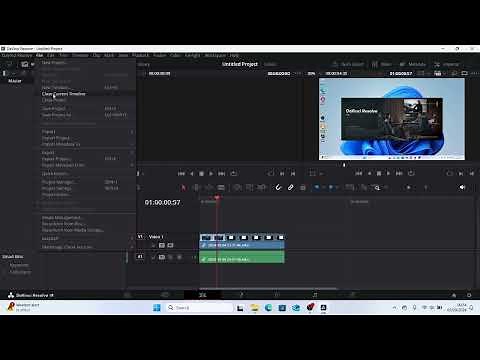Screen dimensions: 480x360
Task: Open viewer options three-dot menu
Action: [475, 73]
